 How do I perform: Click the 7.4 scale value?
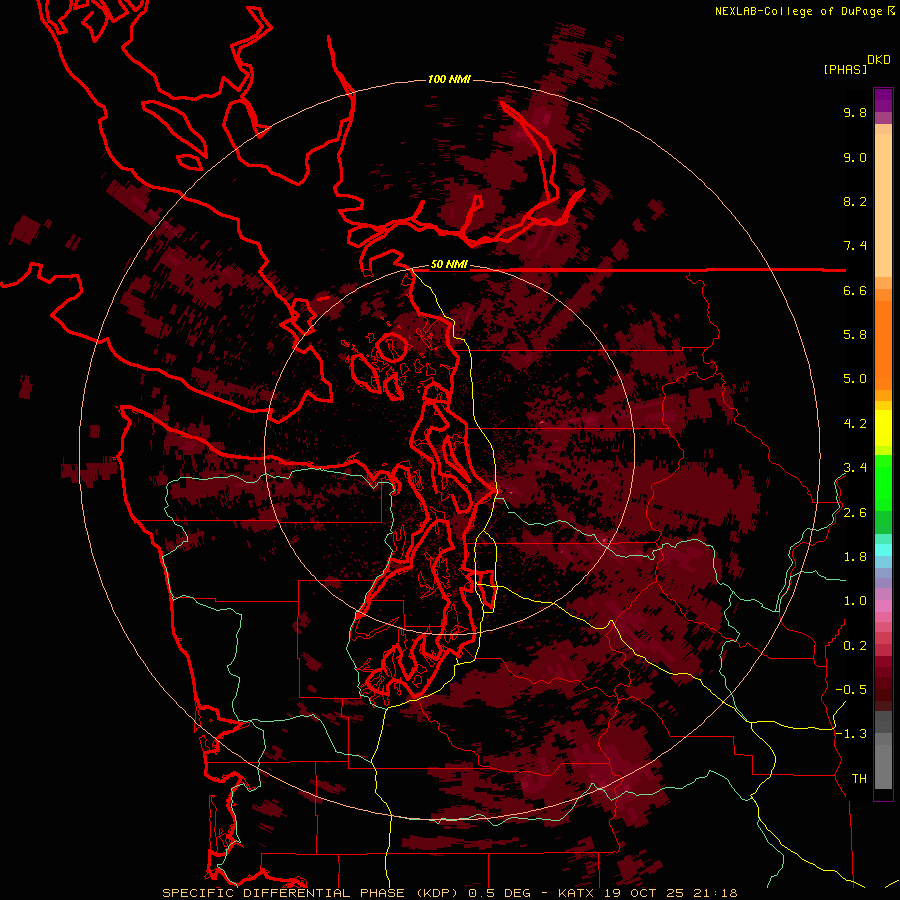855,246
